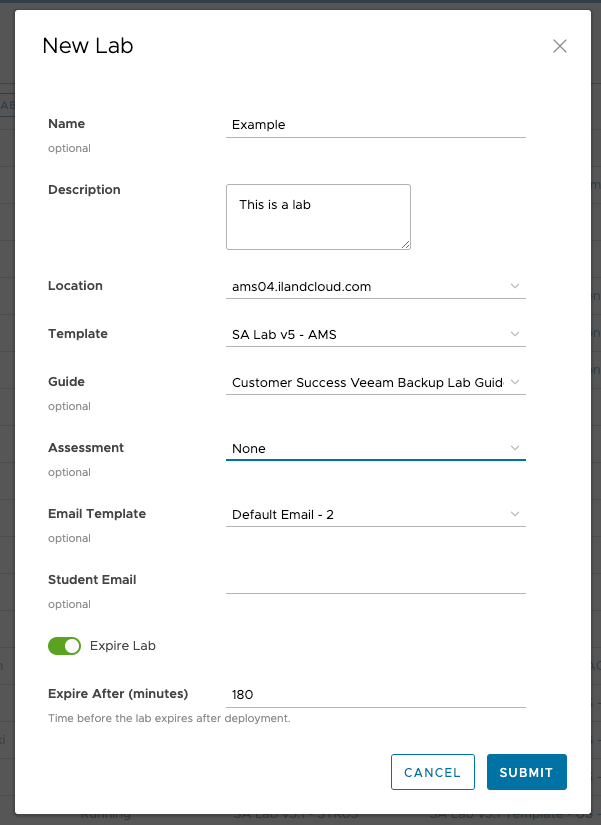601x825 pixels.
Task: Close the New Lab dialog
Action: point(560,46)
